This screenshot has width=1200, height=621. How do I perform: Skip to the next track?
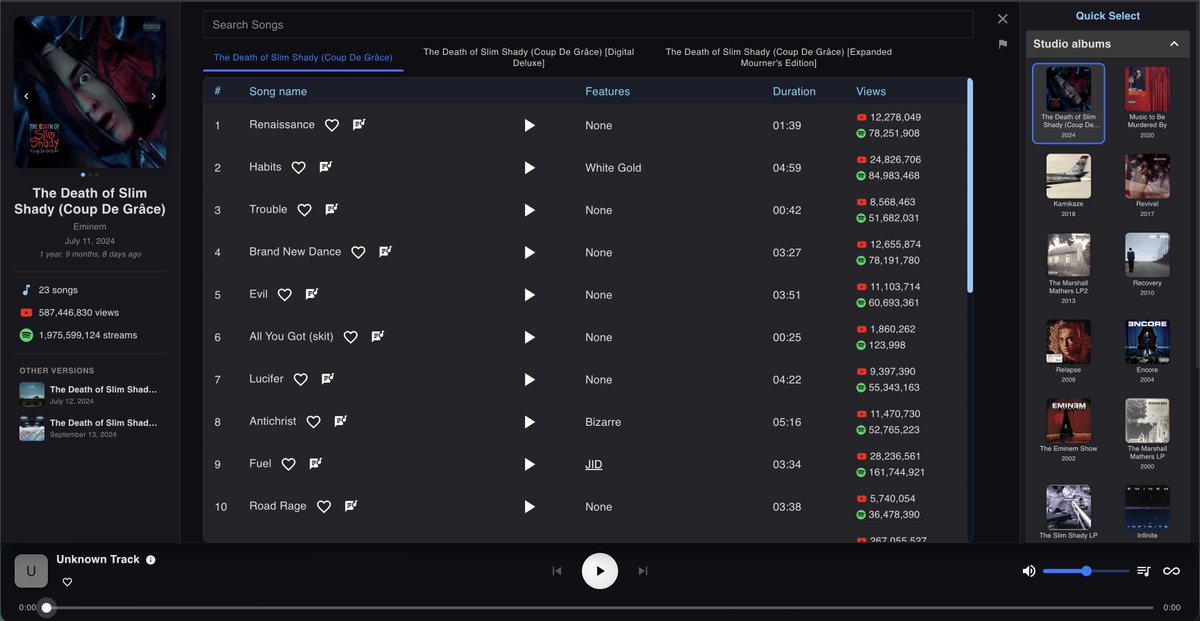pos(643,571)
